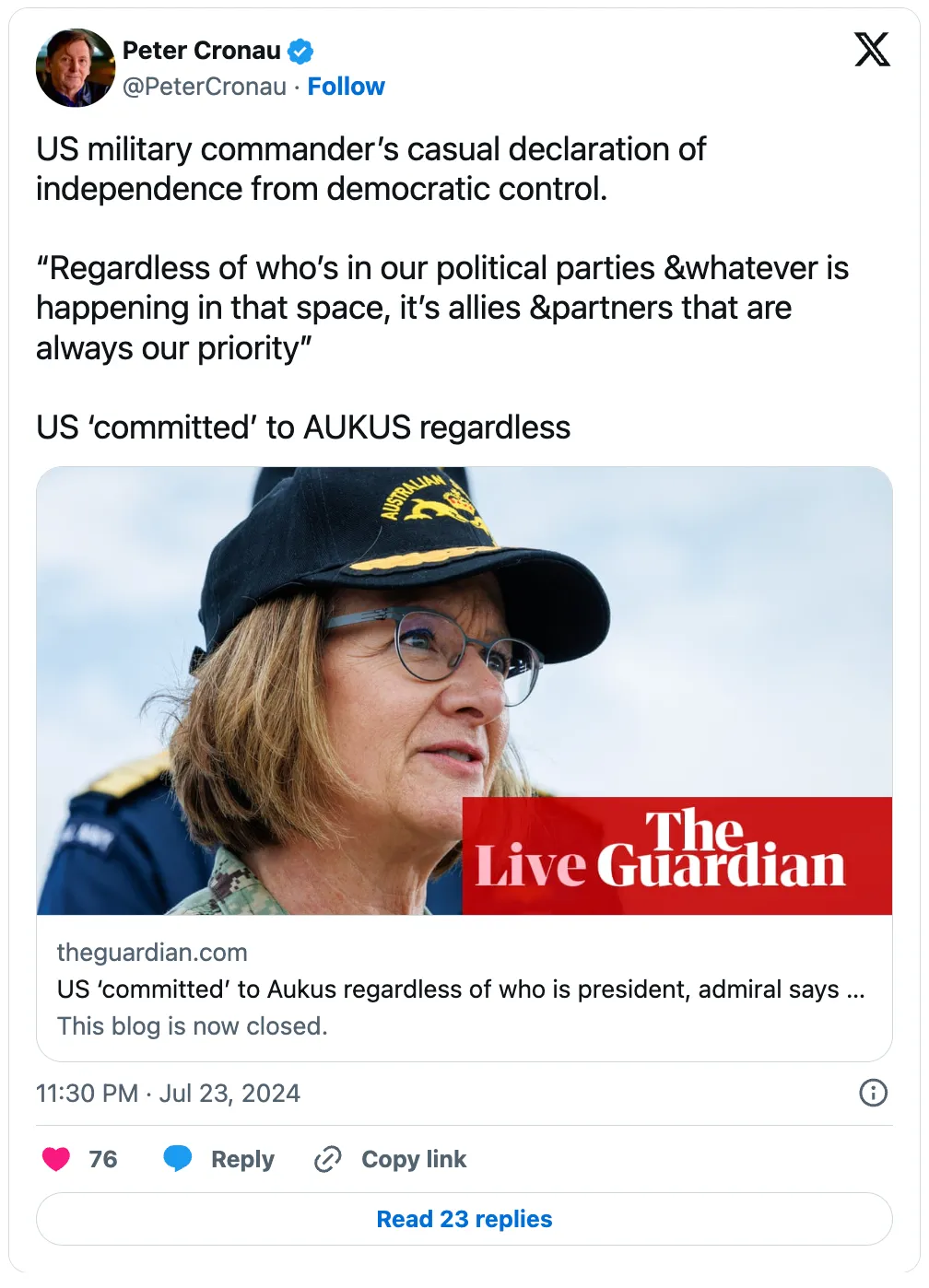Click the chain link copy icon

pyautogui.click(x=327, y=1159)
